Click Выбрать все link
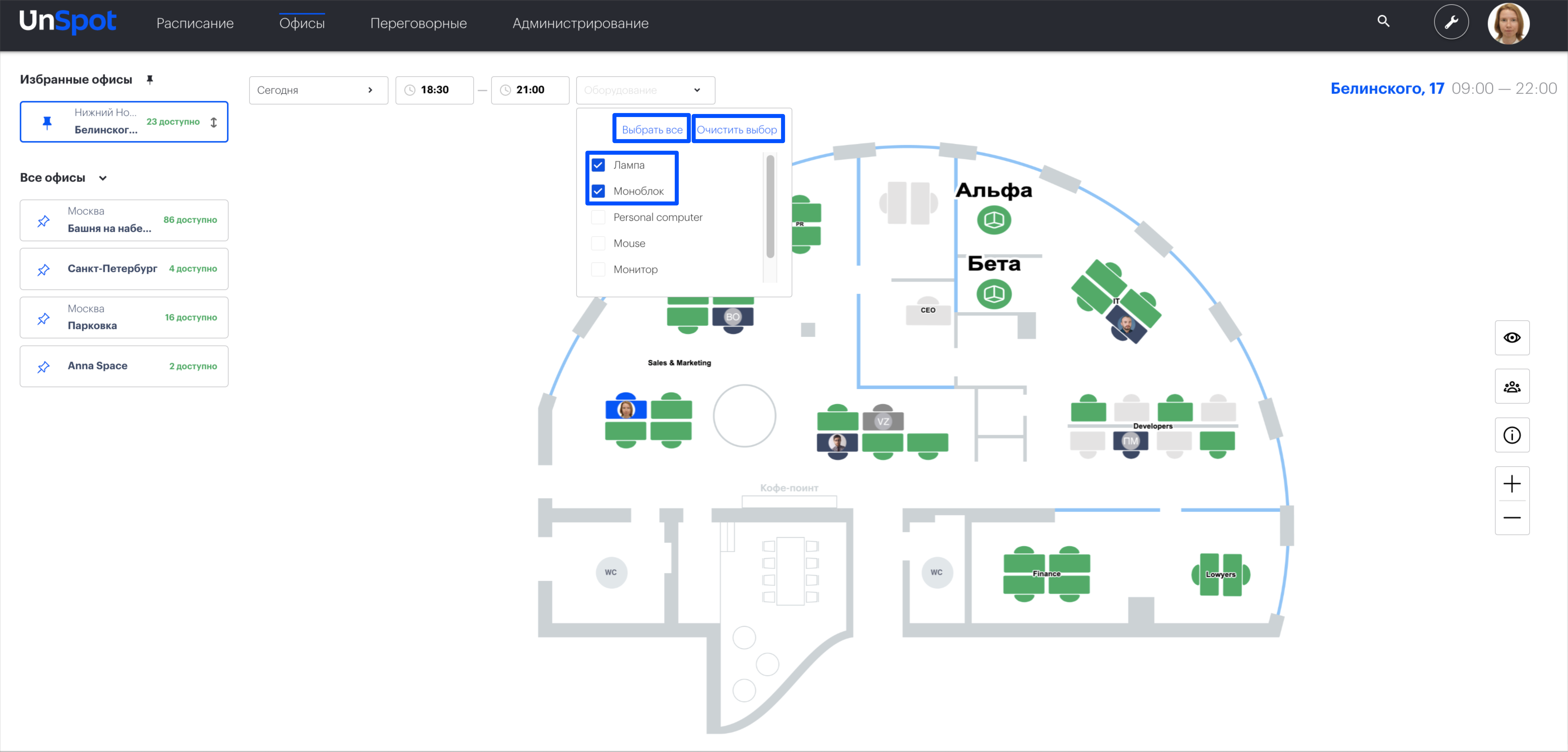Image resolution: width=1568 pixels, height=752 pixels. (x=652, y=130)
